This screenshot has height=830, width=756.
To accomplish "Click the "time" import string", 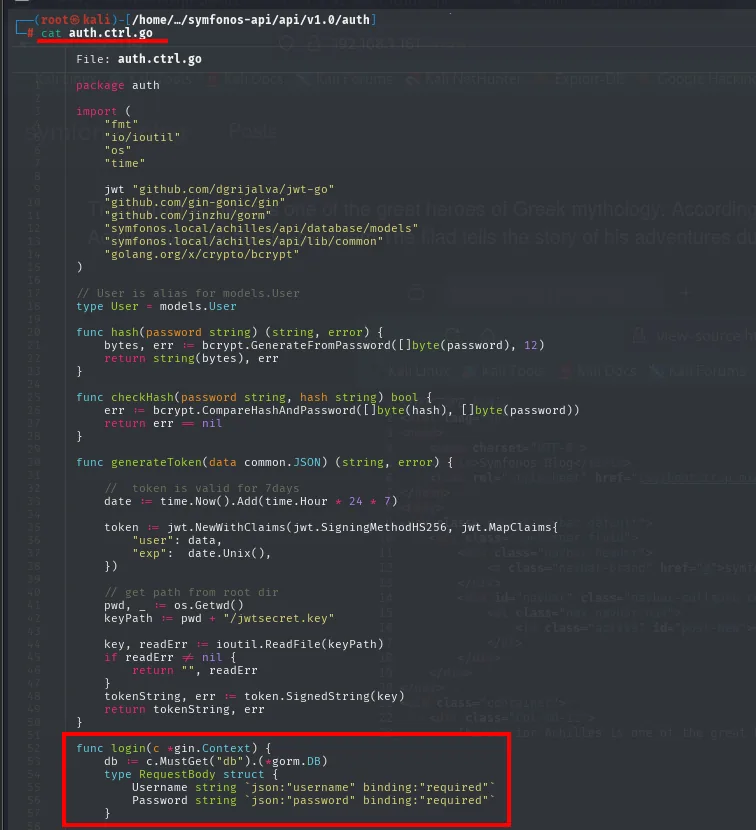I will coord(124,163).
